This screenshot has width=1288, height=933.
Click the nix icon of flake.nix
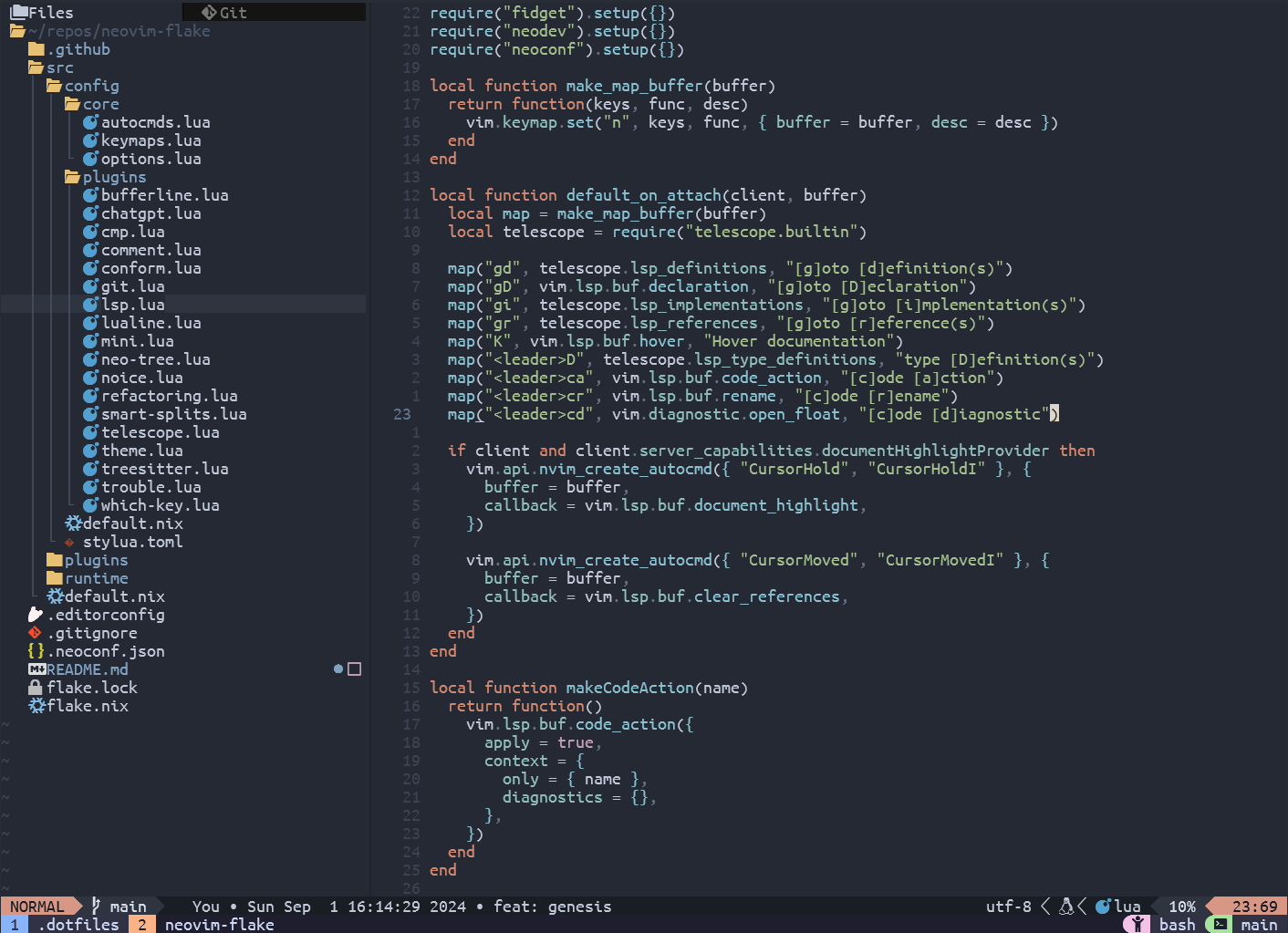tap(36, 706)
